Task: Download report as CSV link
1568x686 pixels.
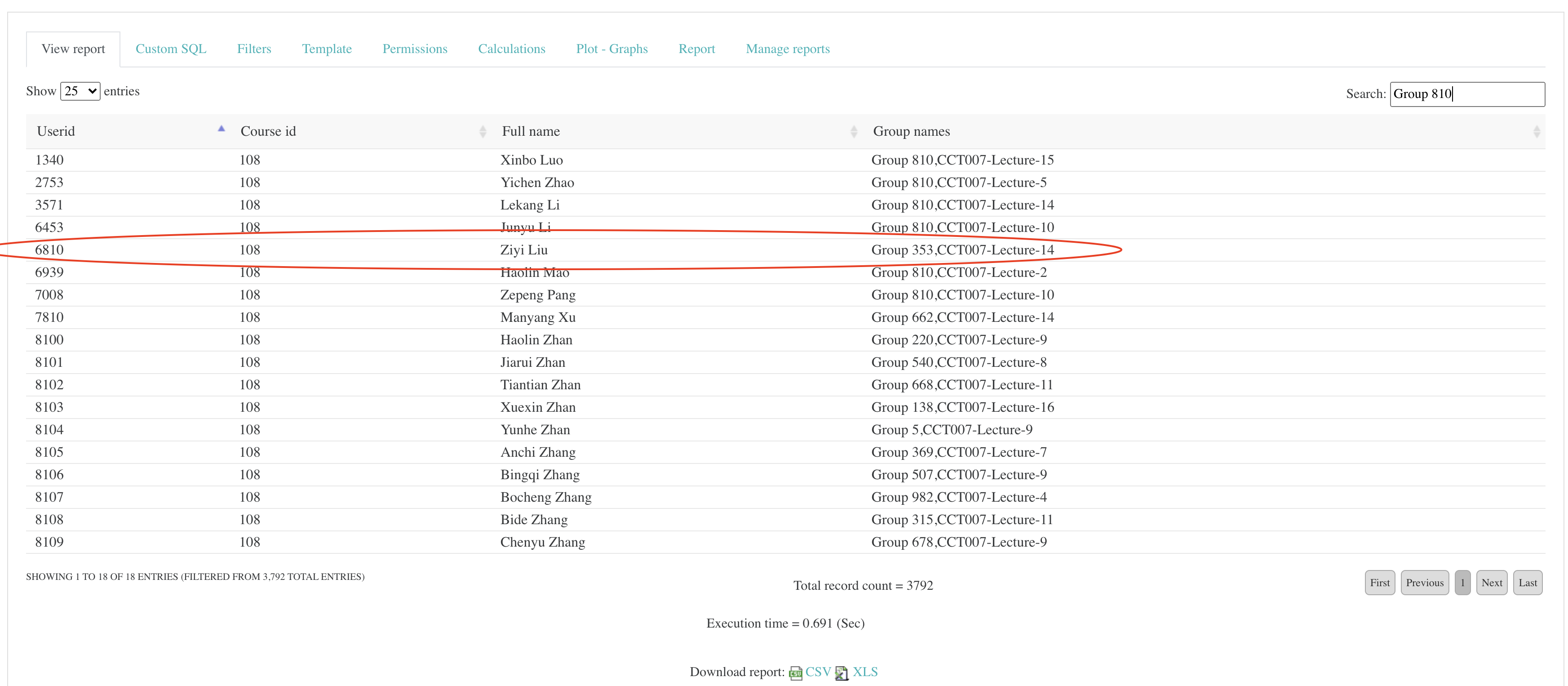Action: pyautogui.click(x=818, y=672)
